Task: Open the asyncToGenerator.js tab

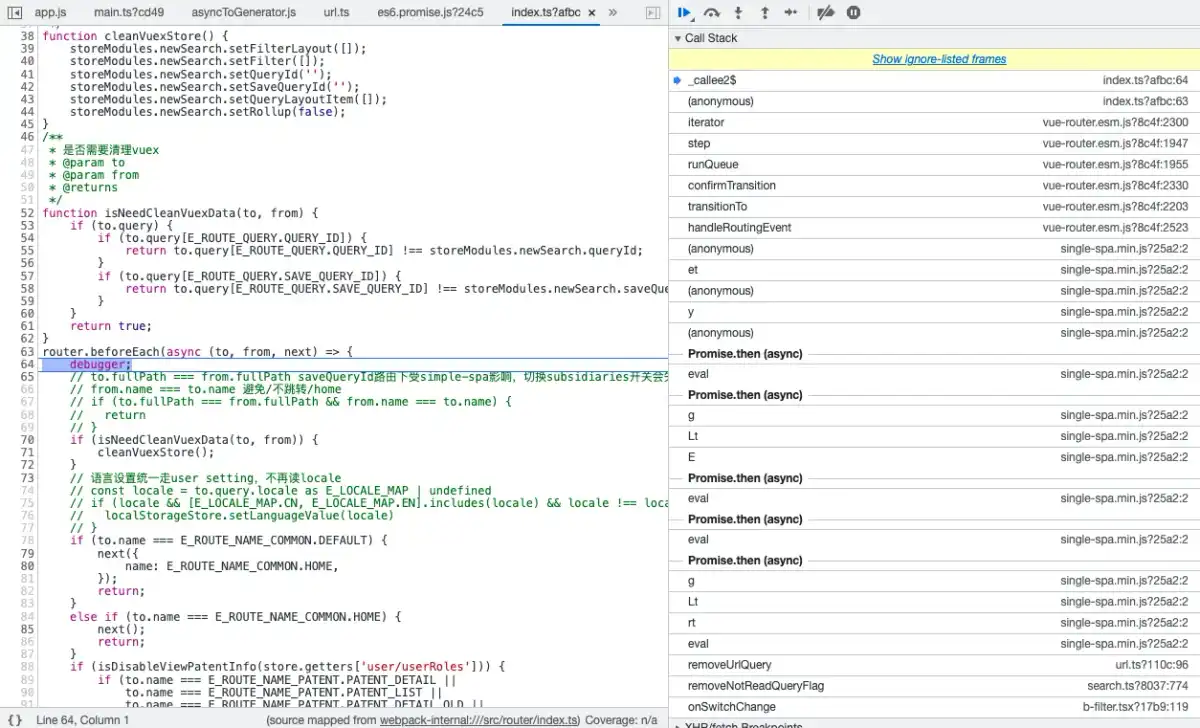Action: (244, 13)
